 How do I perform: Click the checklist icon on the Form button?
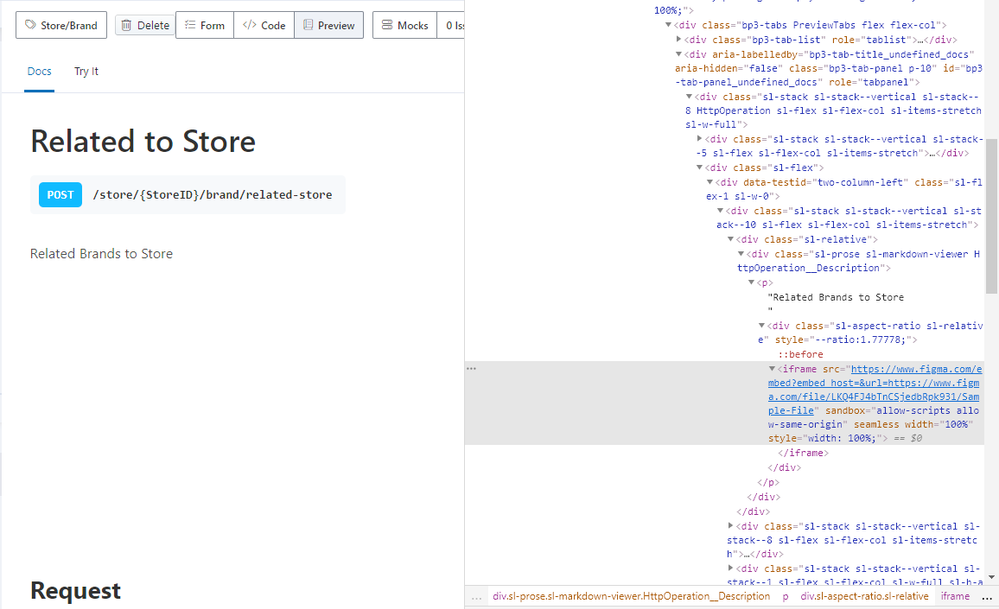coord(189,25)
